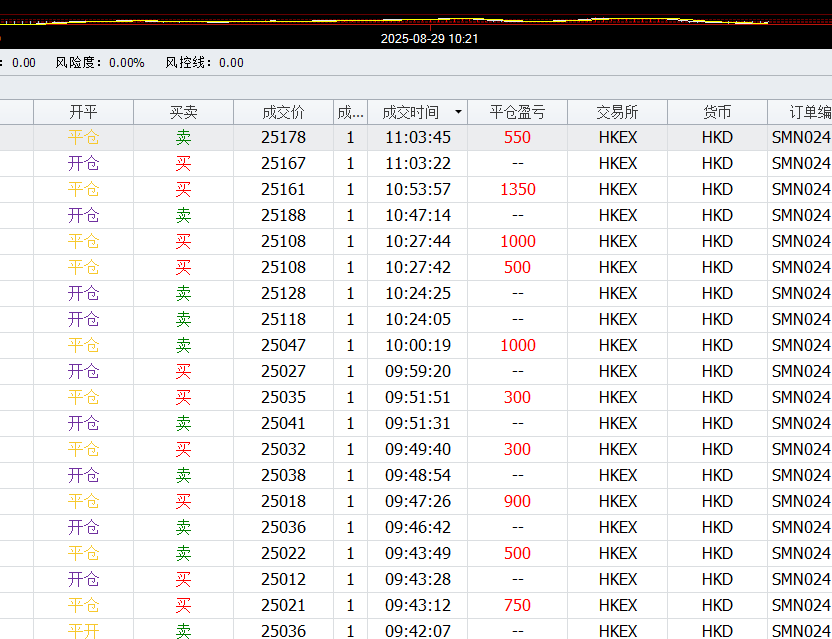The image size is (832, 639).
Task: Click the 风险度 0.00% indicator
Action: pyautogui.click(x=100, y=63)
